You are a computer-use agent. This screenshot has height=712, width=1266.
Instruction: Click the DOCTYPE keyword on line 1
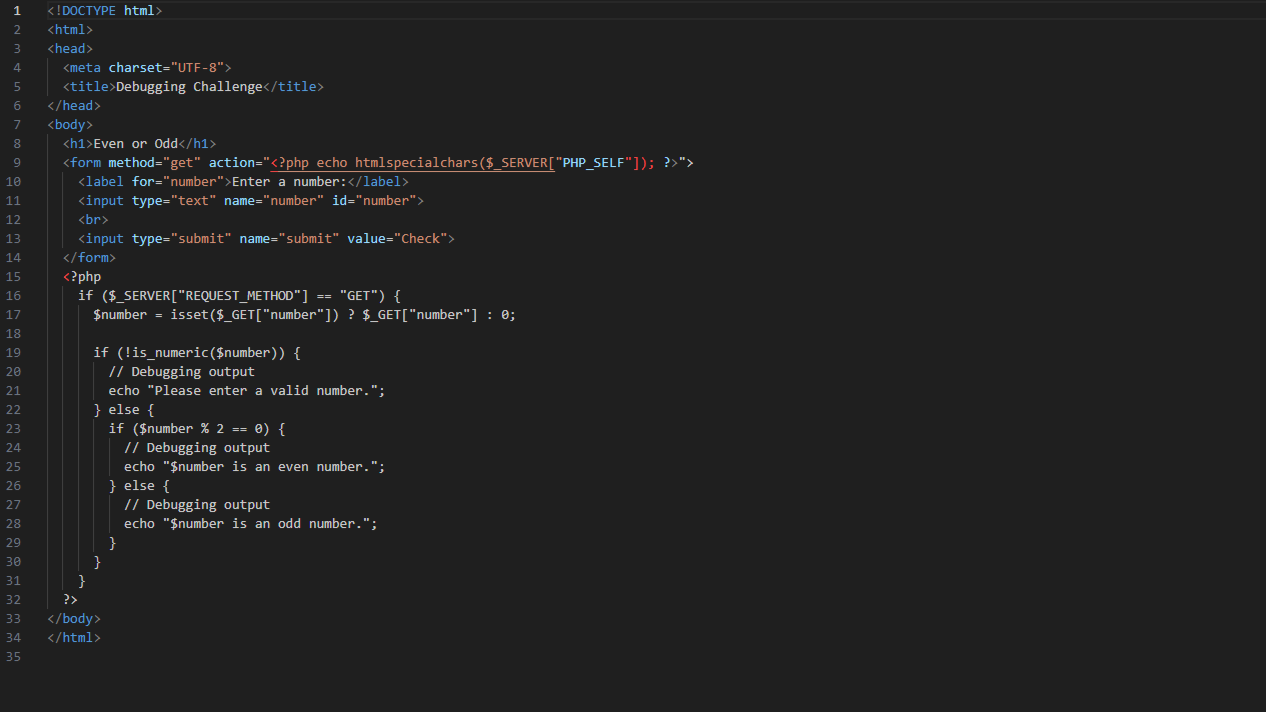89,10
